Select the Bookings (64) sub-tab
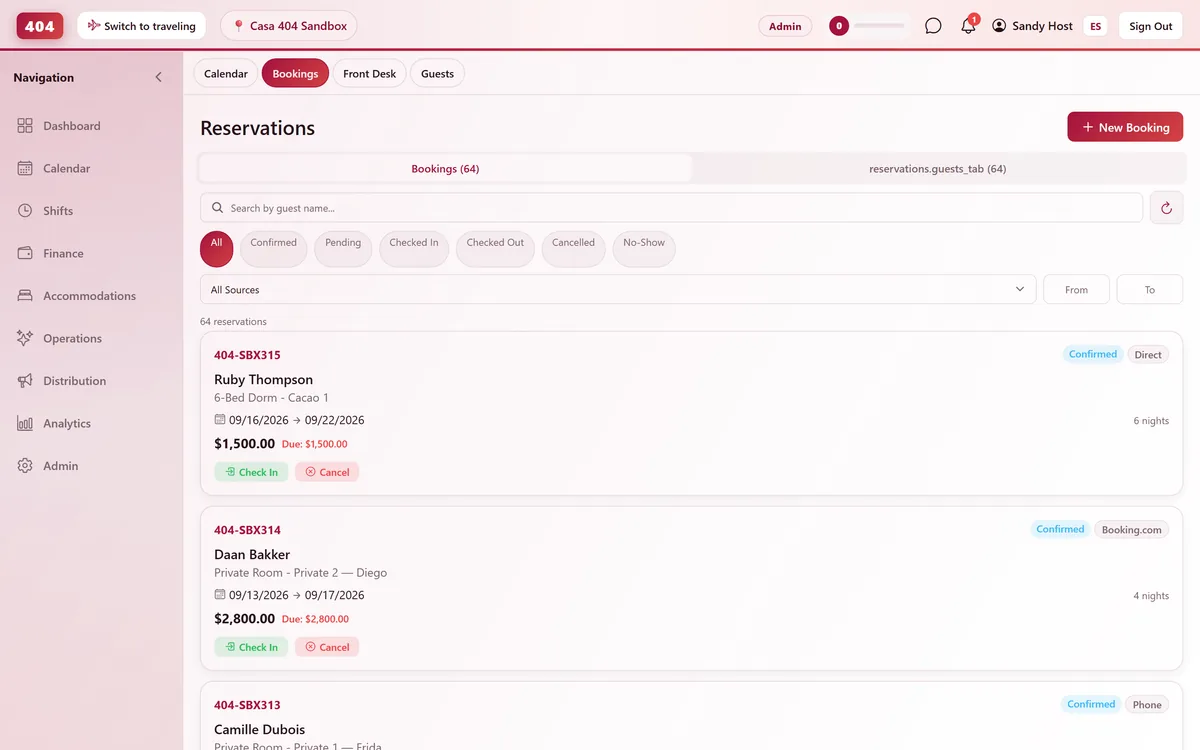Viewport: 1200px width, 750px height. [445, 169]
